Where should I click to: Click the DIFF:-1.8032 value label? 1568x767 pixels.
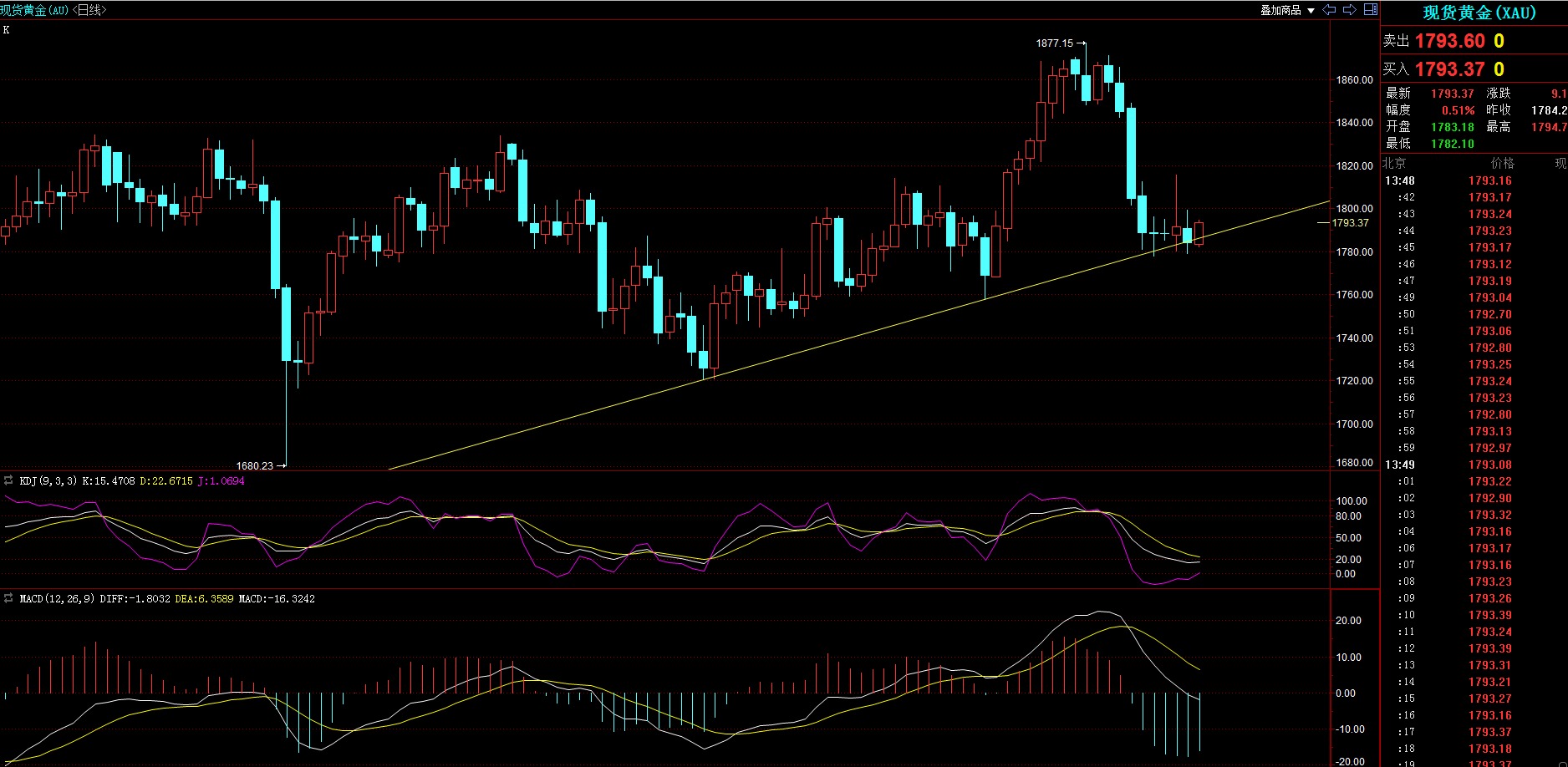[x=135, y=599]
